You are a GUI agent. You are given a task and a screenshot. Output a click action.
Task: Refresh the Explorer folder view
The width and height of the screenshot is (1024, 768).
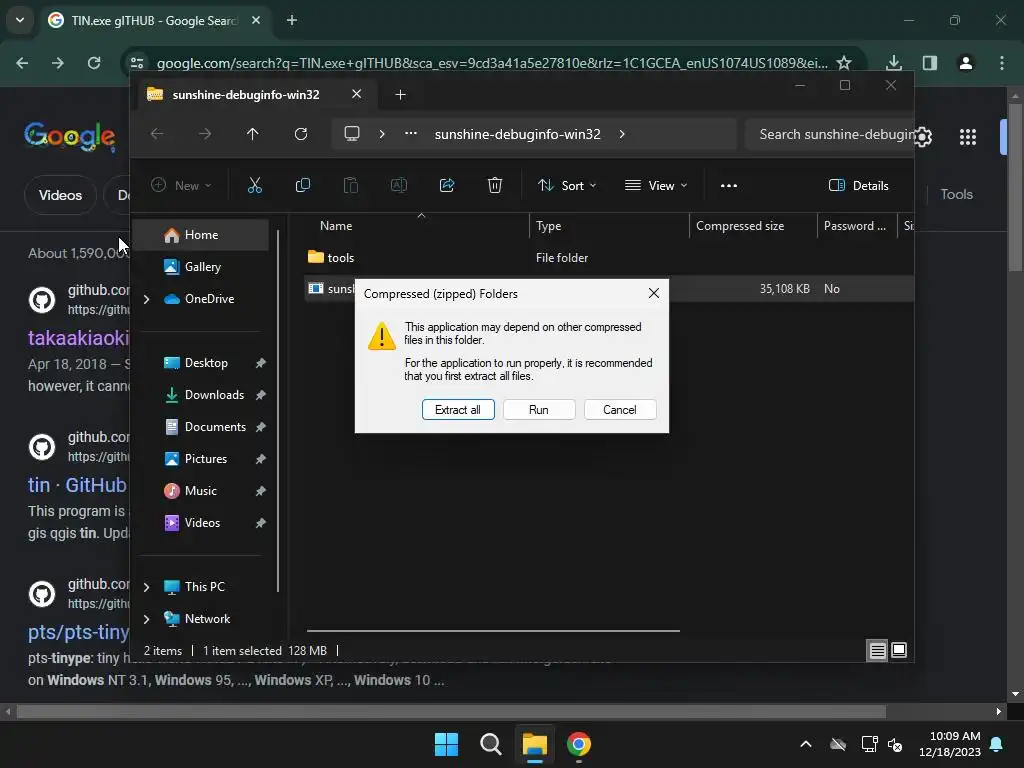click(x=301, y=134)
